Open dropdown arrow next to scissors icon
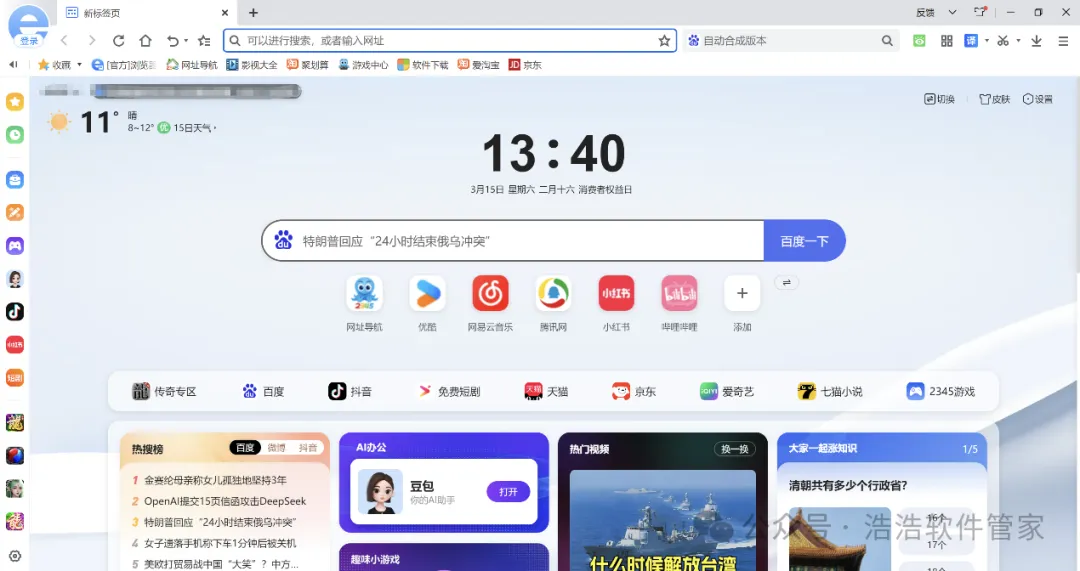The image size is (1080, 571). click(1018, 41)
